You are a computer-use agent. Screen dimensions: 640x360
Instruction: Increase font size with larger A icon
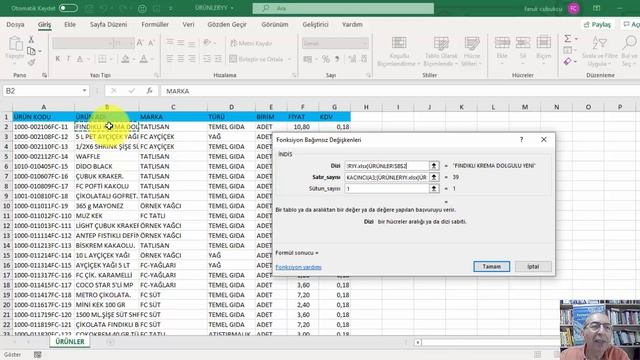[140, 43]
